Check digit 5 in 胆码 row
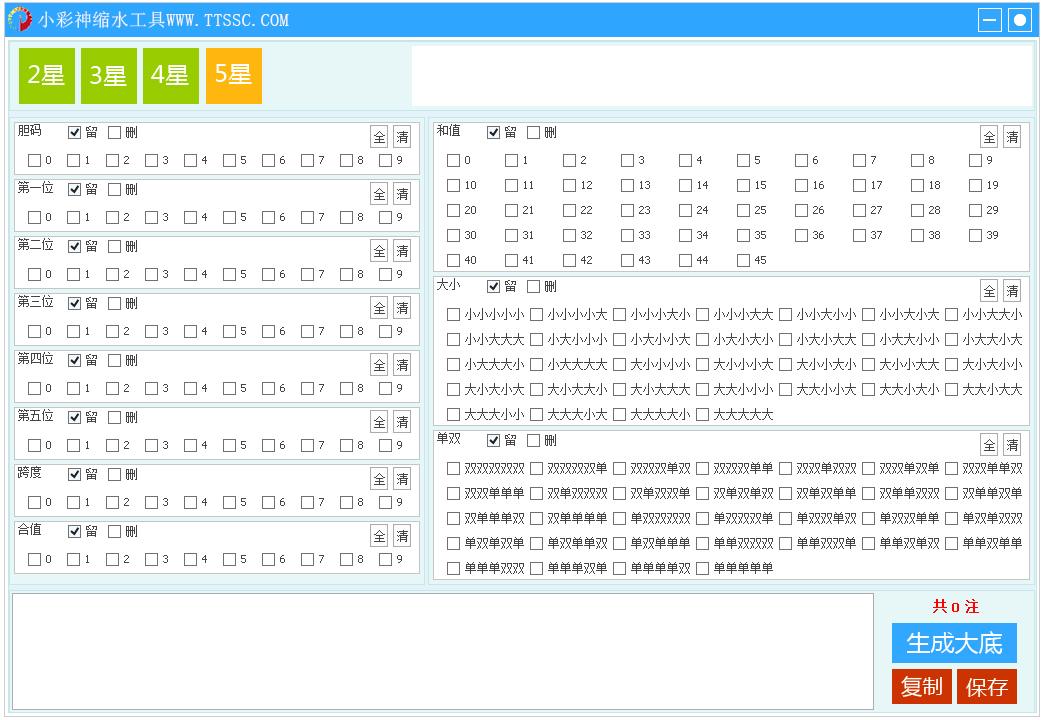Viewport: 1044px width, 720px height. point(230,161)
